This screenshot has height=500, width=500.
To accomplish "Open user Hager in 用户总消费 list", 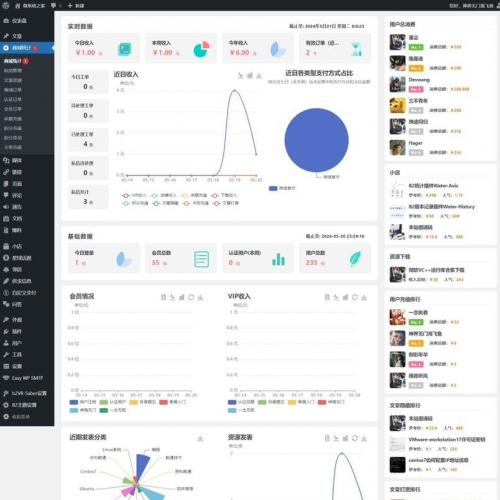I will (x=415, y=143).
